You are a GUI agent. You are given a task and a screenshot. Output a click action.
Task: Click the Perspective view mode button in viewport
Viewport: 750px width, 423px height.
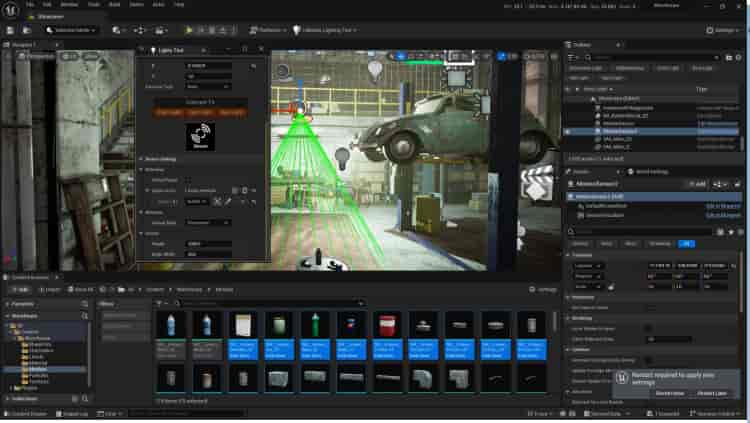tap(37, 56)
